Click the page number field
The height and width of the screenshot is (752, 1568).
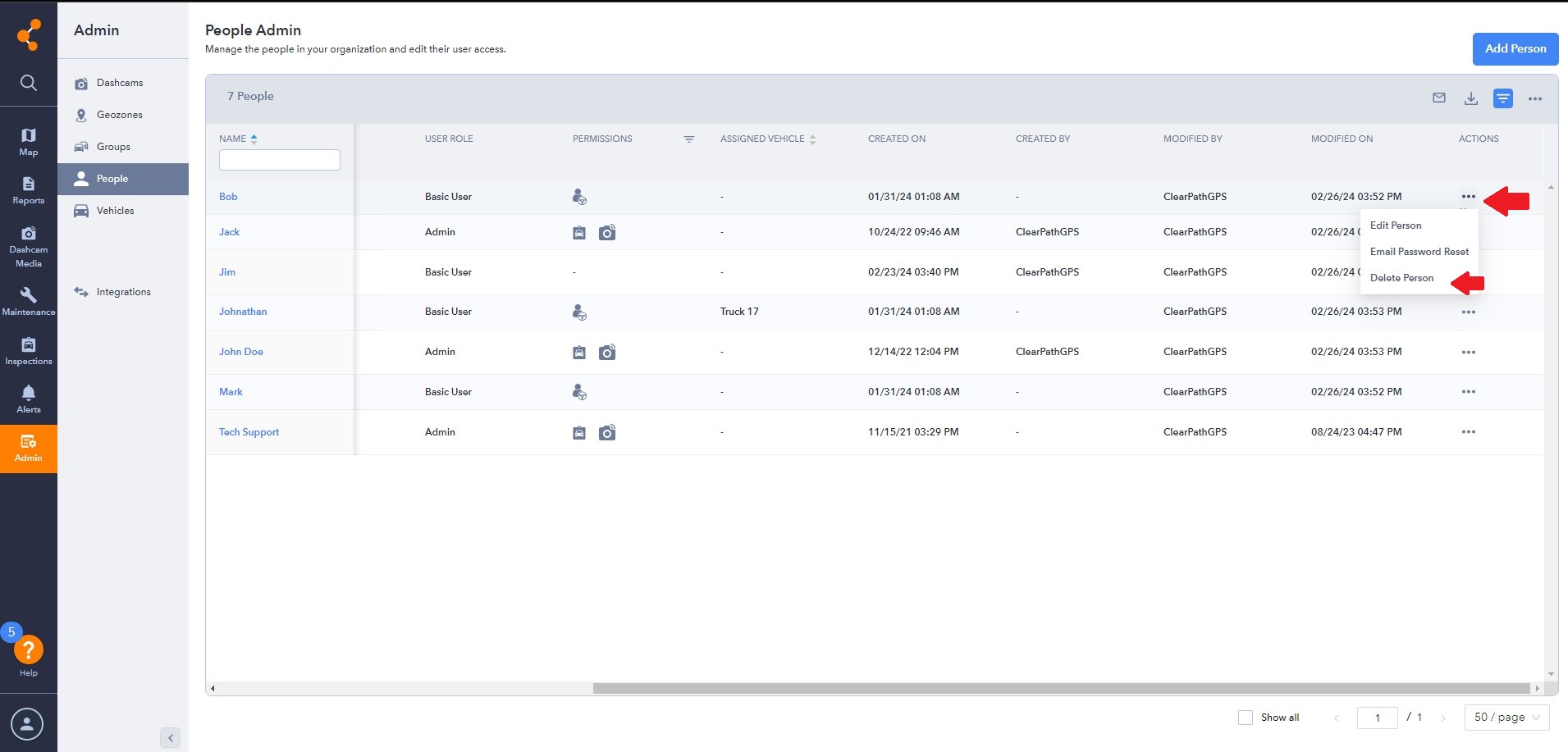(1378, 718)
